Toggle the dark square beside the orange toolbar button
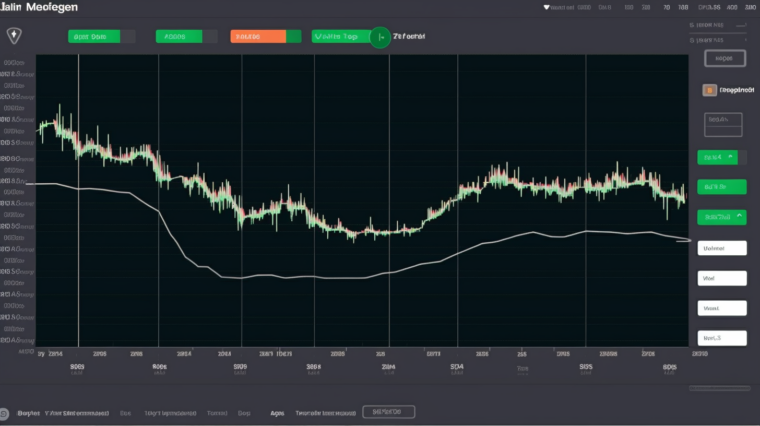The width and height of the screenshot is (760, 426). [x=294, y=36]
